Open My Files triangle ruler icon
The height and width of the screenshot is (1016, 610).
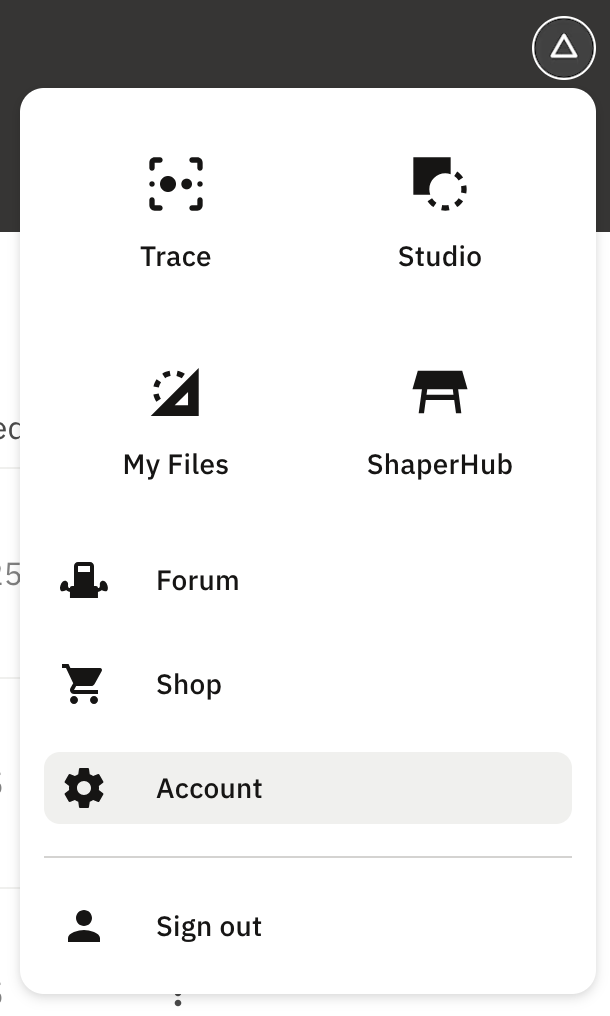click(x=176, y=392)
